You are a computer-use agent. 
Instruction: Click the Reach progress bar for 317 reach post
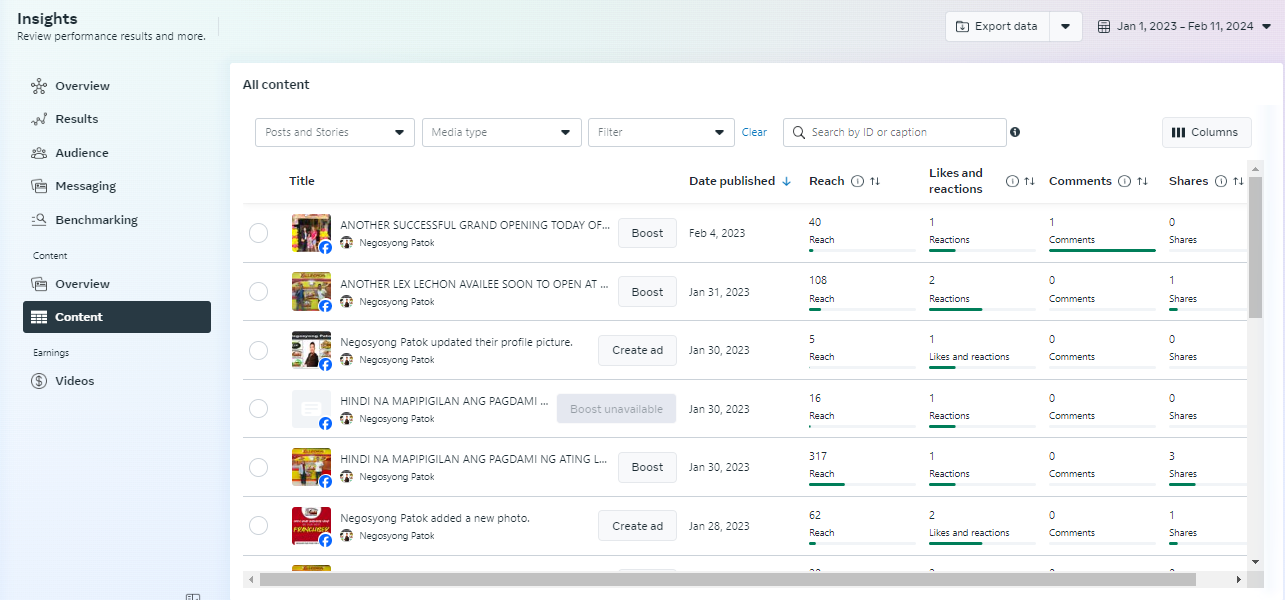[x=862, y=484]
